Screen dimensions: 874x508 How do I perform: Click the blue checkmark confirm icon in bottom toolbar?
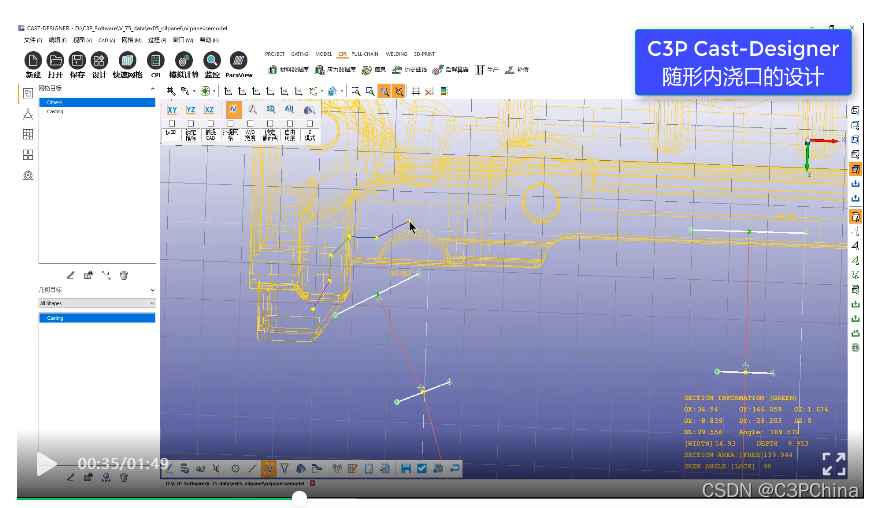(x=422, y=468)
